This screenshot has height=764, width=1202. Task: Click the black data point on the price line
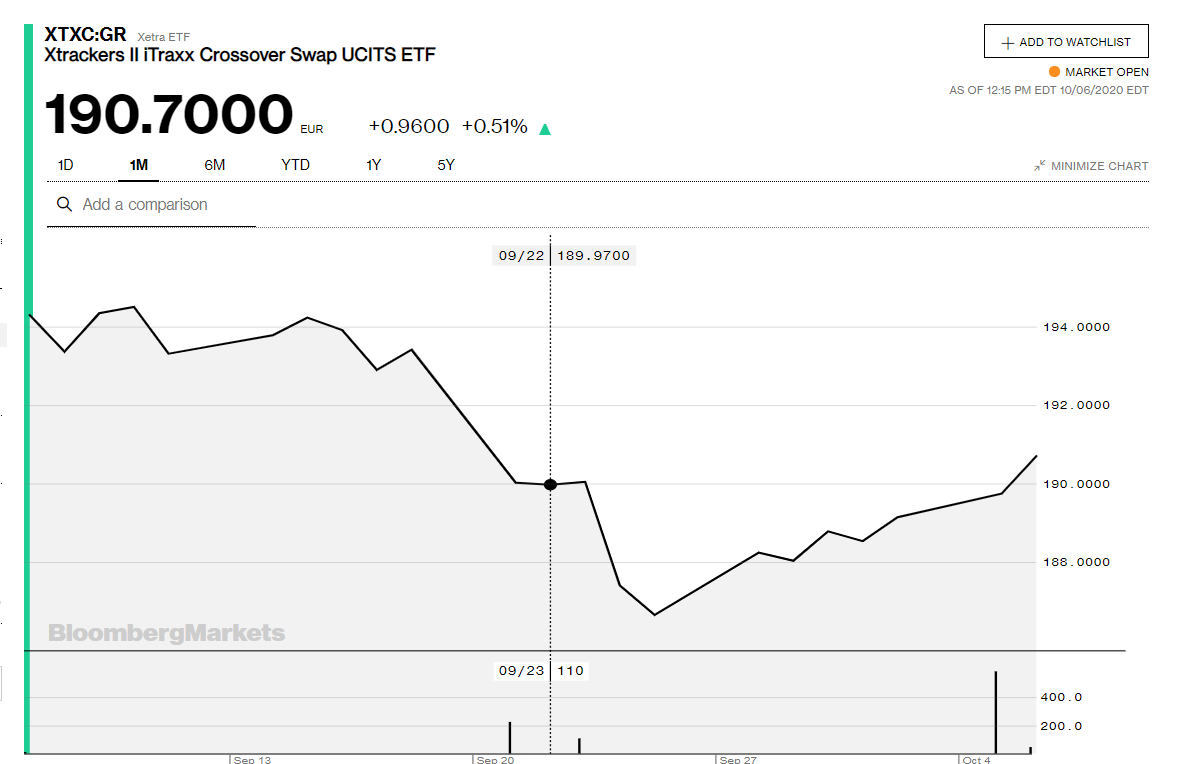point(550,484)
